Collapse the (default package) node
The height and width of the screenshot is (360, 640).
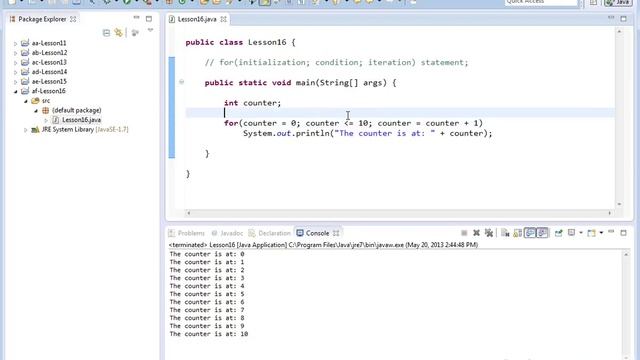(x=36, y=111)
